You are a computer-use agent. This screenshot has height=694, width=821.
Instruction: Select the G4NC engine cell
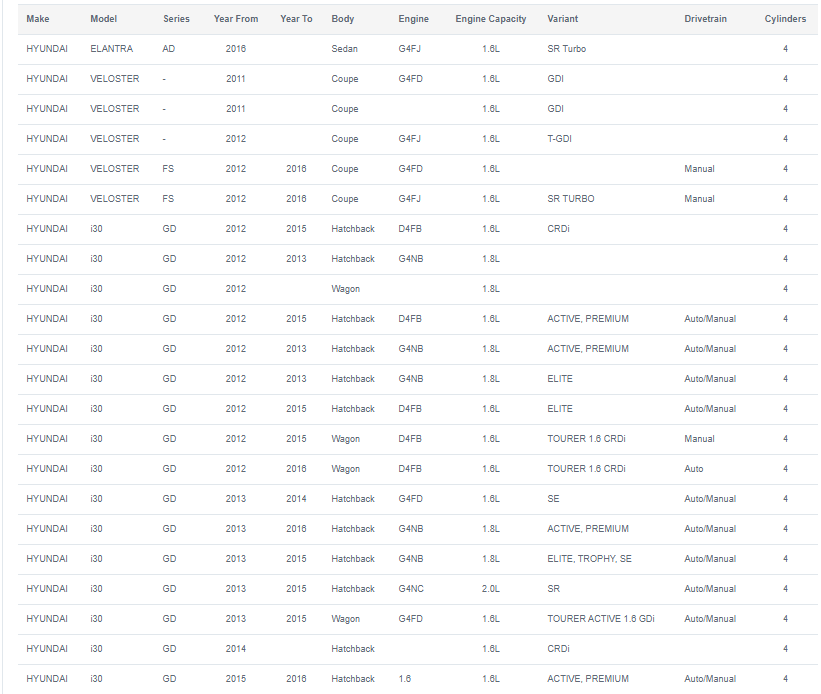pos(410,589)
